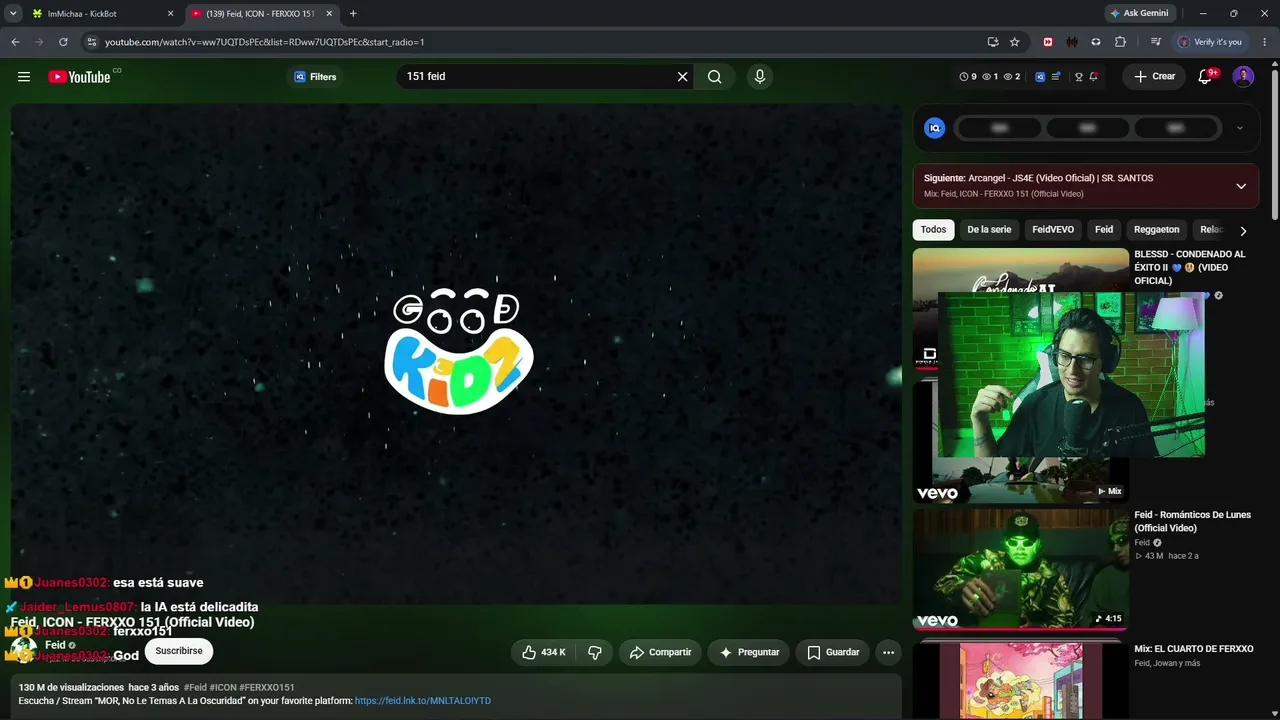The height and width of the screenshot is (720, 1280).
Task: Open the YouTube guide hamburger menu
Action: click(x=24, y=77)
